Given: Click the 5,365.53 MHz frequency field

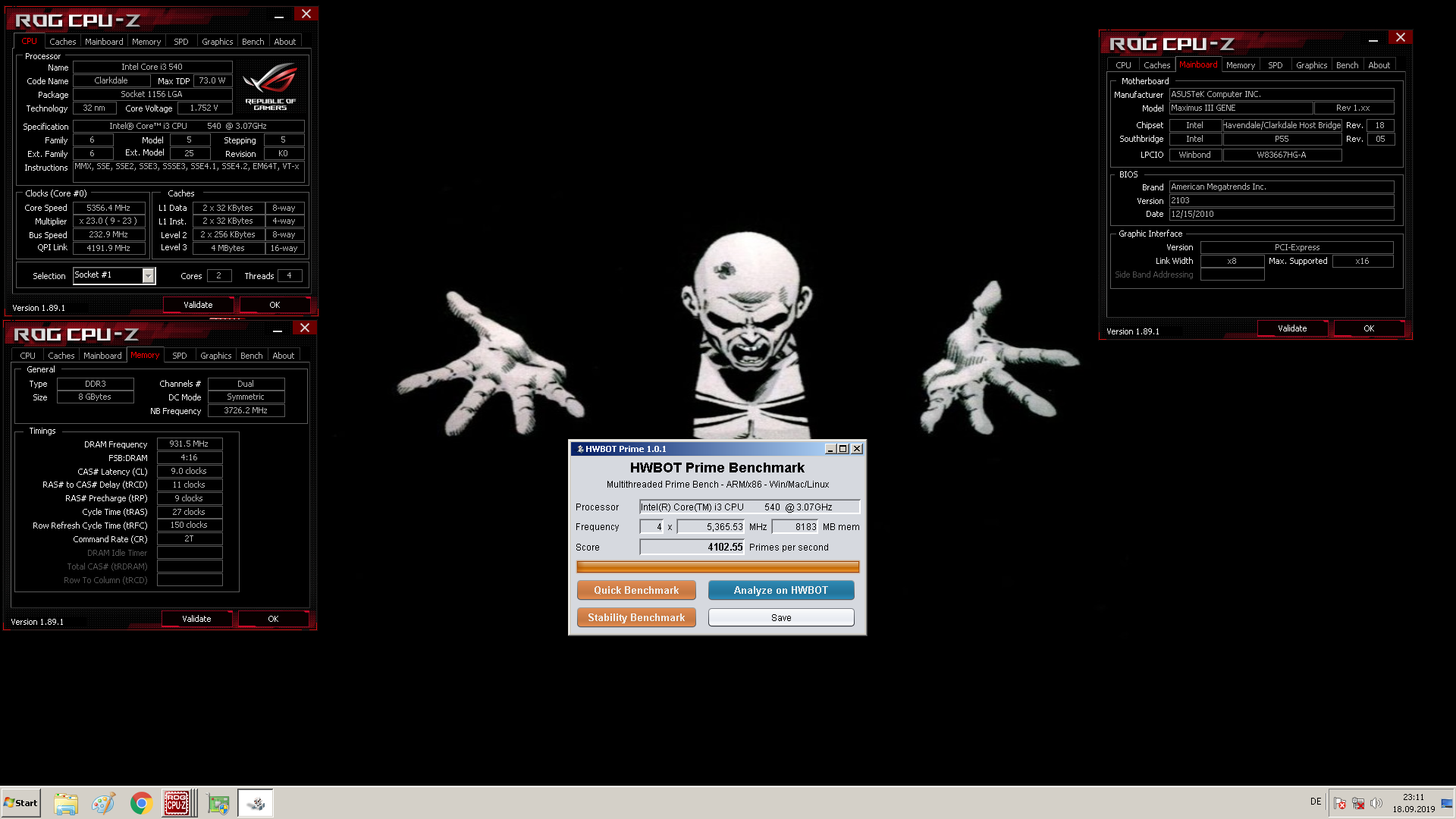Looking at the screenshot, I should [710, 527].
